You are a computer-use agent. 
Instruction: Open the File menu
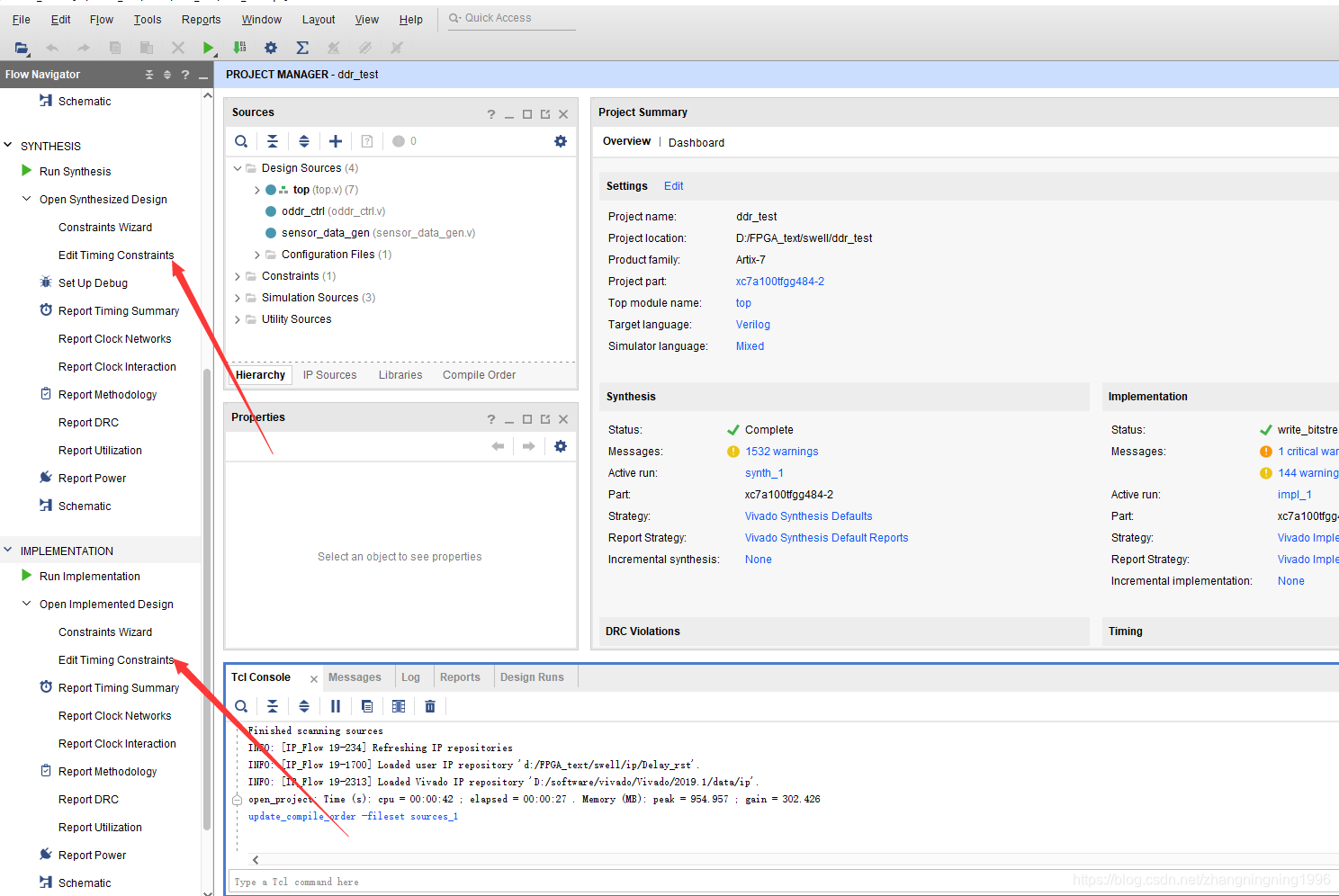(22, 19)
